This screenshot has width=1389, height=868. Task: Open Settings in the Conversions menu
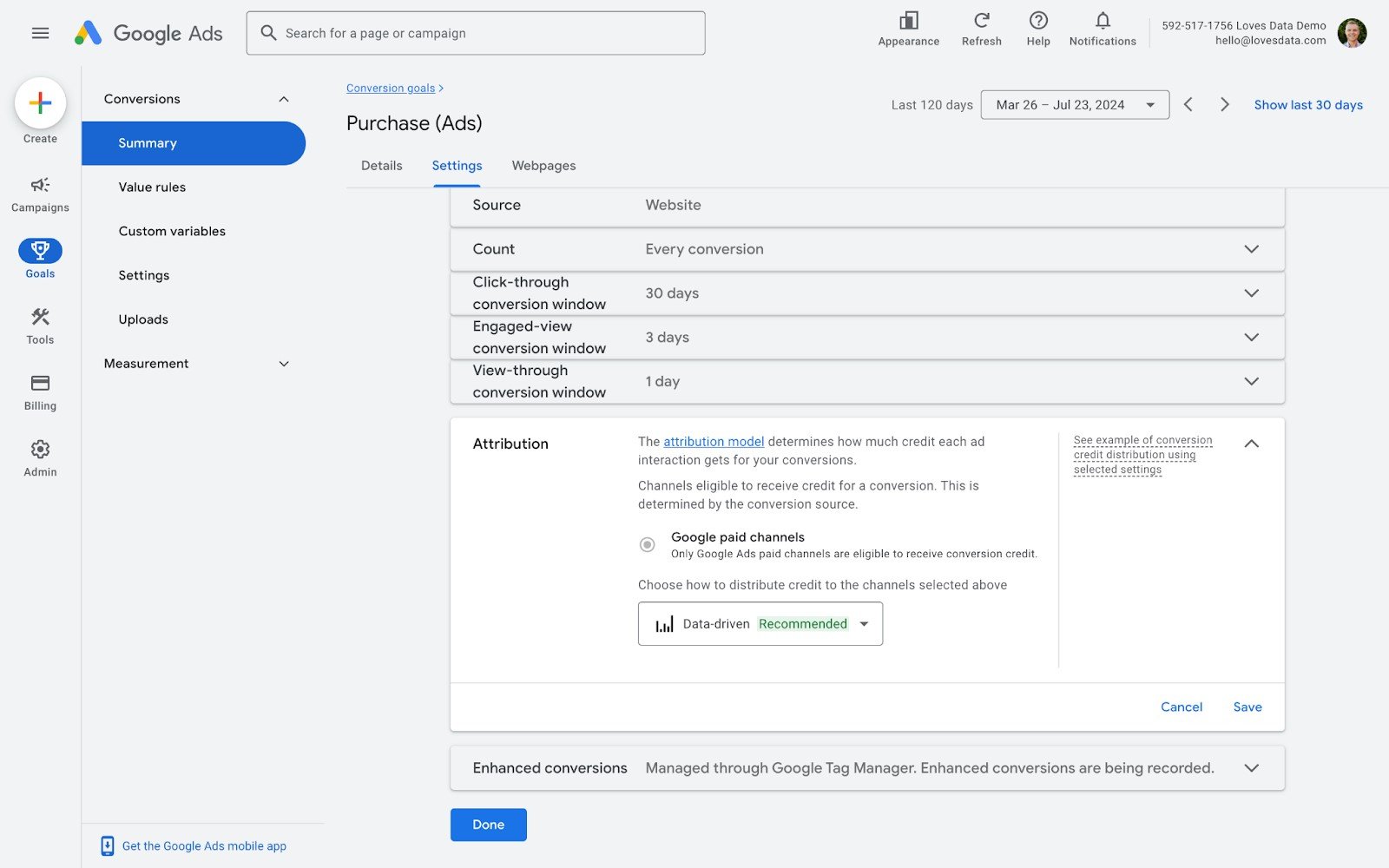pos(144,275)
